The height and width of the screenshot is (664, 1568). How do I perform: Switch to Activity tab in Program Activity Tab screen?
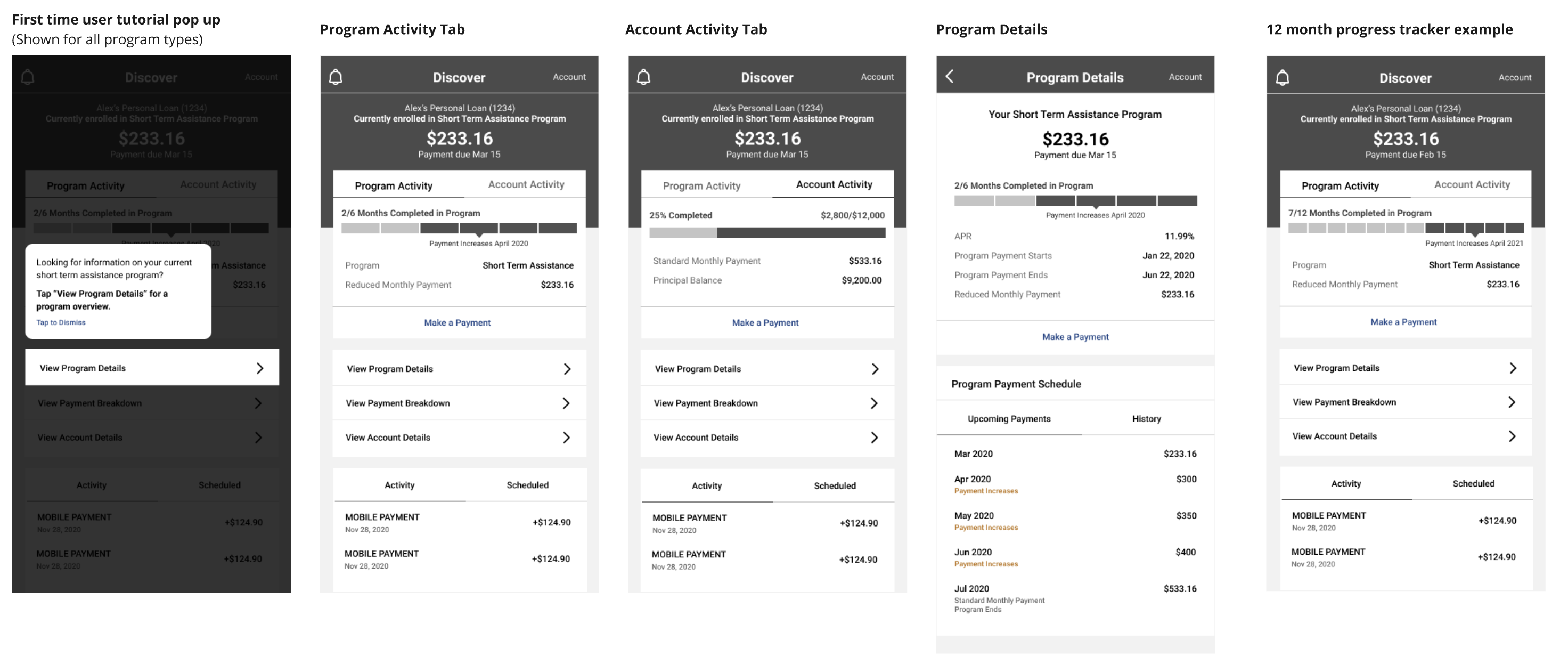tap(399, 485)
